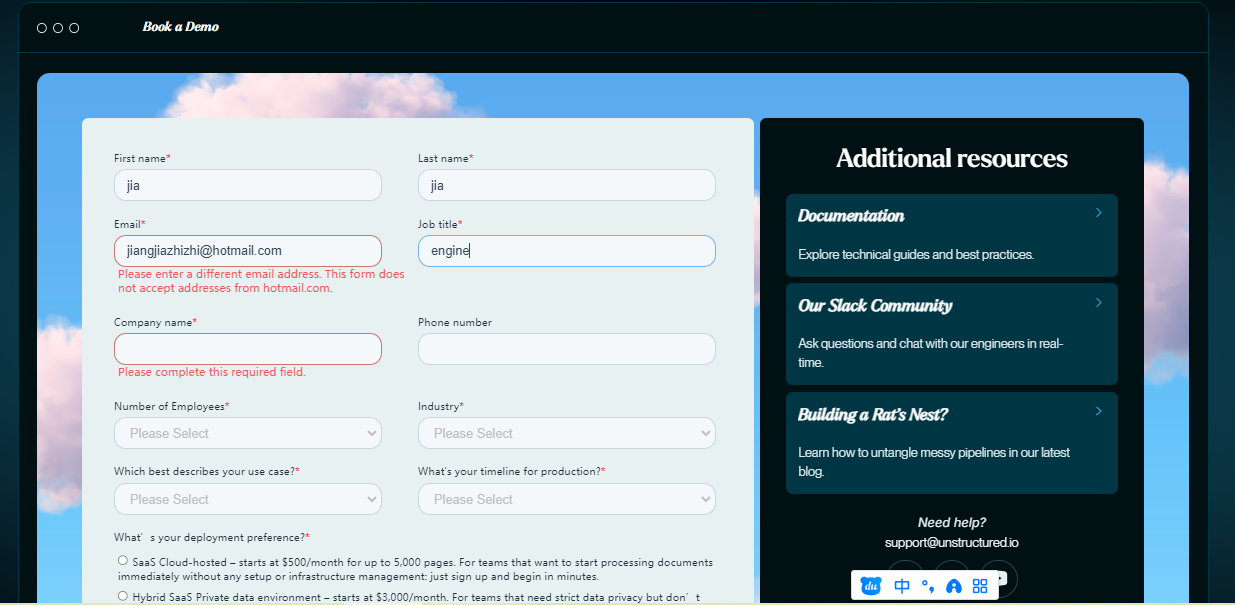This screenshot has height=605, width=1235.
Task: Open the Number of Employees dropdown
Action: tap(248, 433)
